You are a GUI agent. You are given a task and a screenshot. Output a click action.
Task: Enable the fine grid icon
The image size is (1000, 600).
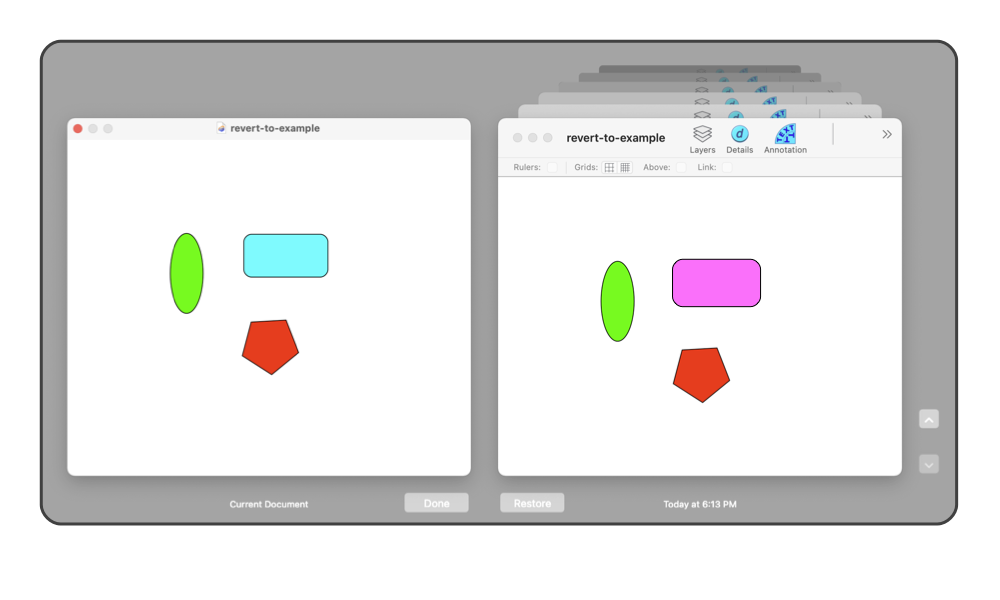pos(625,167)
